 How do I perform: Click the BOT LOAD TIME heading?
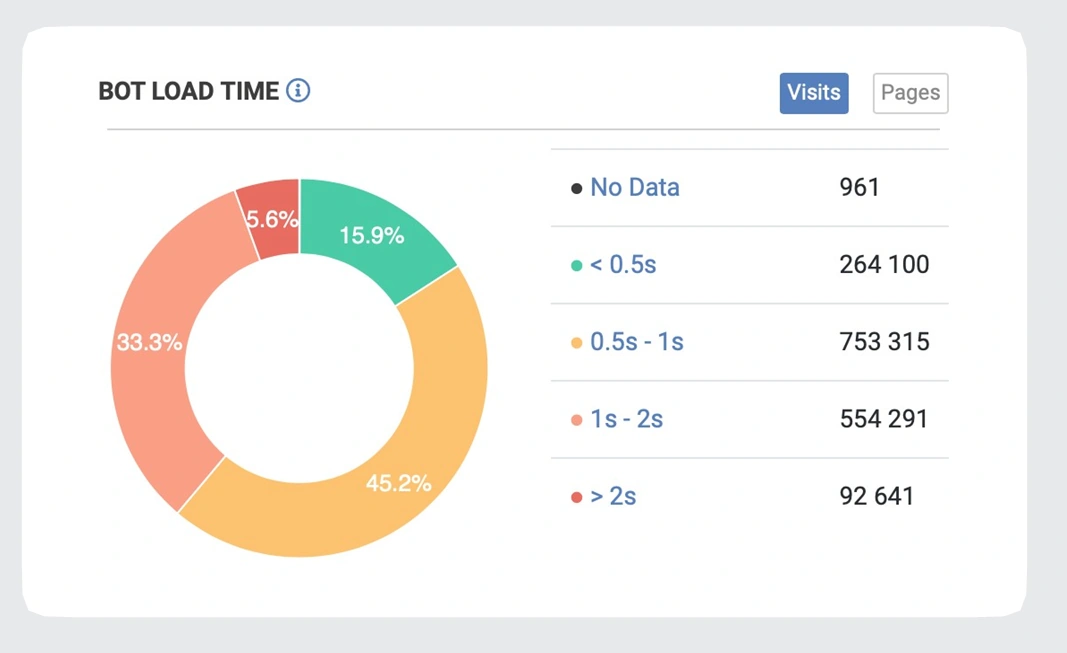pos(188,91)
